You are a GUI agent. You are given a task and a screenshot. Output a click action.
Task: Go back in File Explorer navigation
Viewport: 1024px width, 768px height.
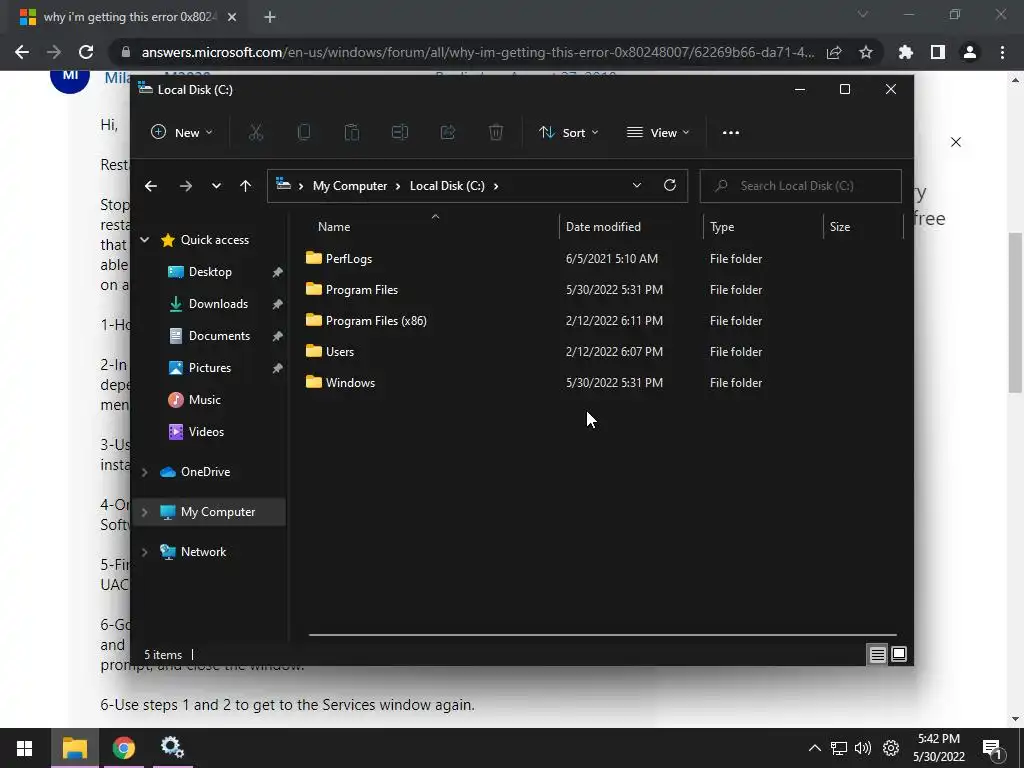(151, 186)
